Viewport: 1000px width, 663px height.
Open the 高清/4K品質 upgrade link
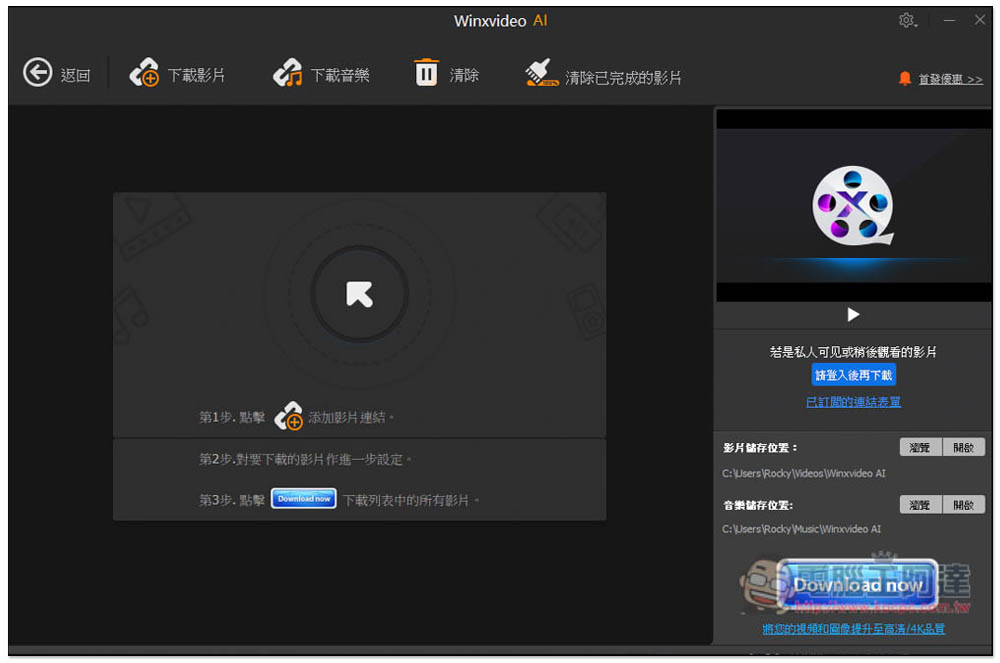coord(853,629)
